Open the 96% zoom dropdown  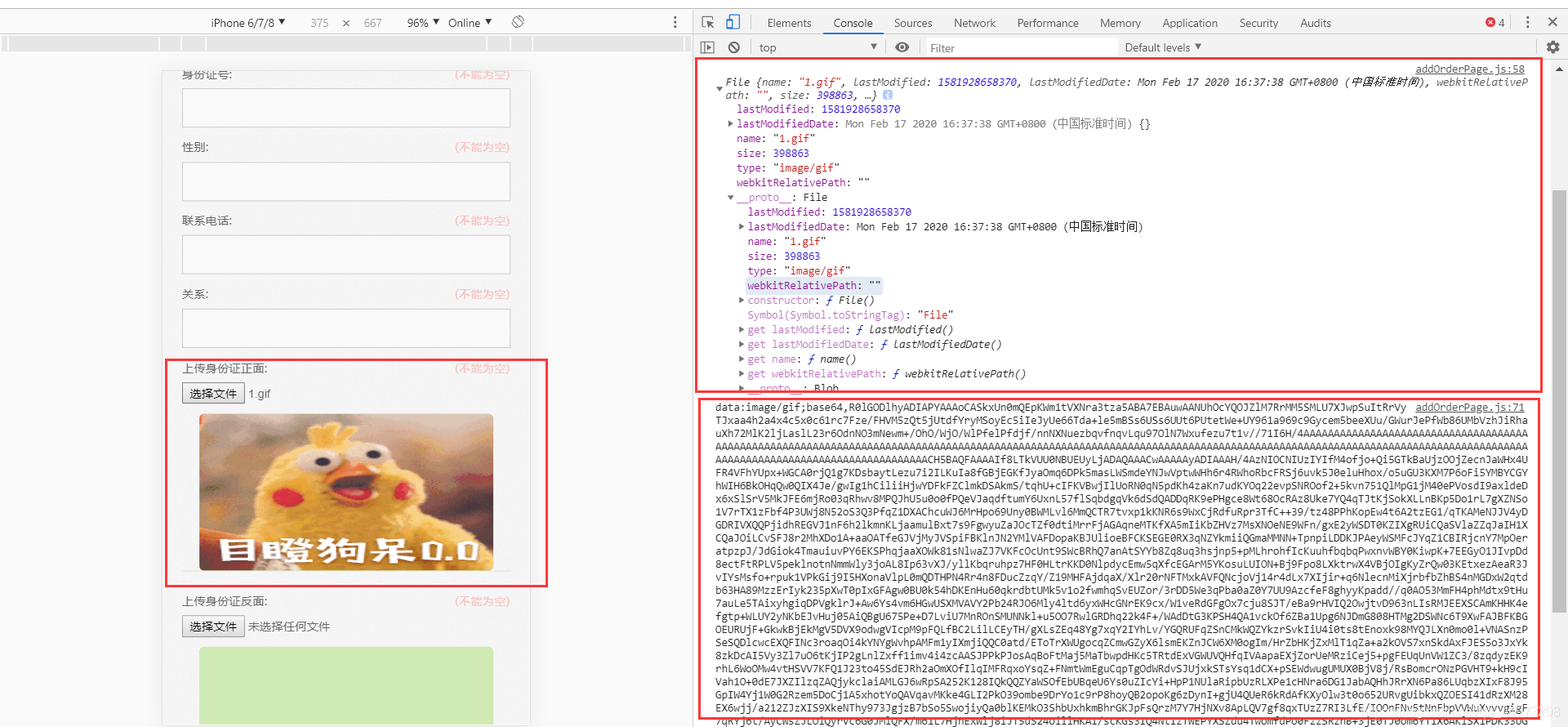(x=423, y=23)
